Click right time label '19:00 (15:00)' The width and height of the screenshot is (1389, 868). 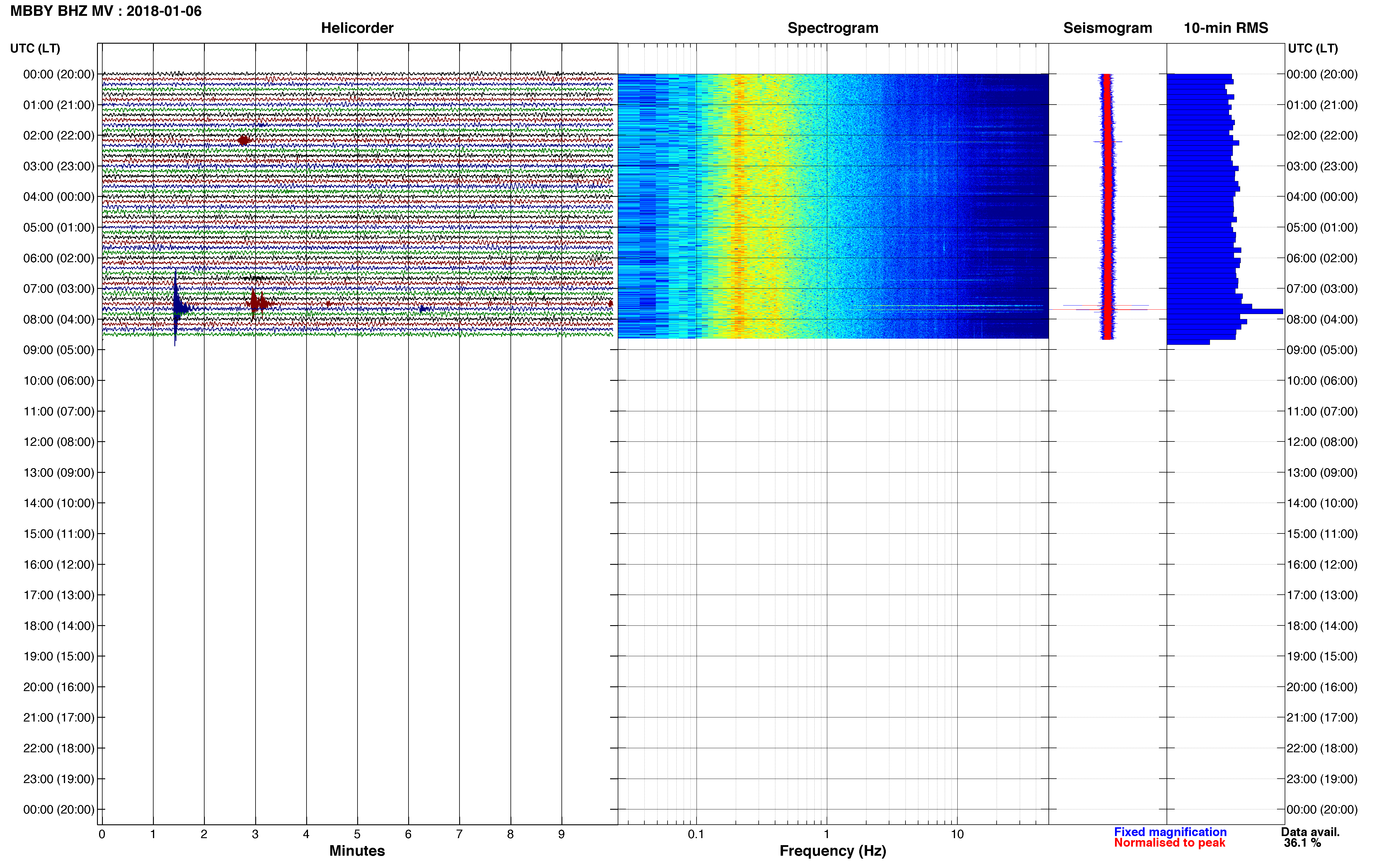(1322, 656)
